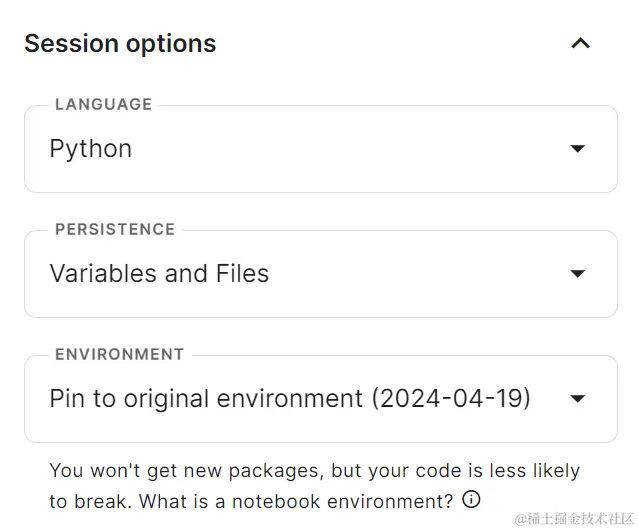Click the Environment dropdown arrow

(577, 399)
